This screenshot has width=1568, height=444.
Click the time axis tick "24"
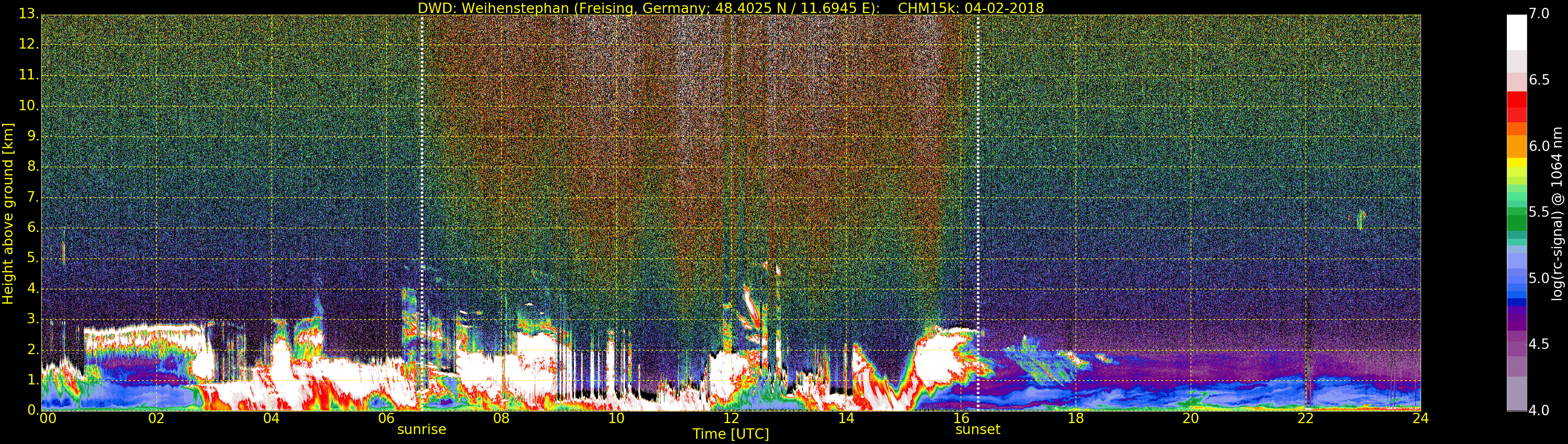[x=1420, y=418]
